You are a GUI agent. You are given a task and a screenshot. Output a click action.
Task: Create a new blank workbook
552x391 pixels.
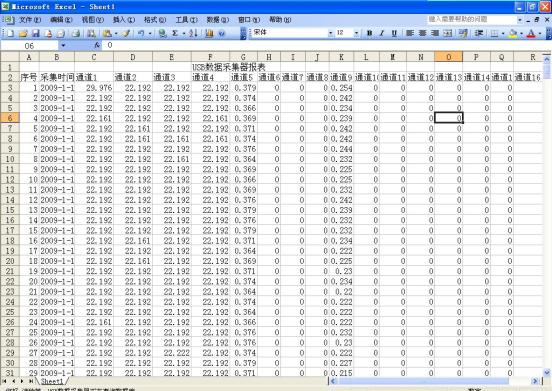tap(11, 33)
